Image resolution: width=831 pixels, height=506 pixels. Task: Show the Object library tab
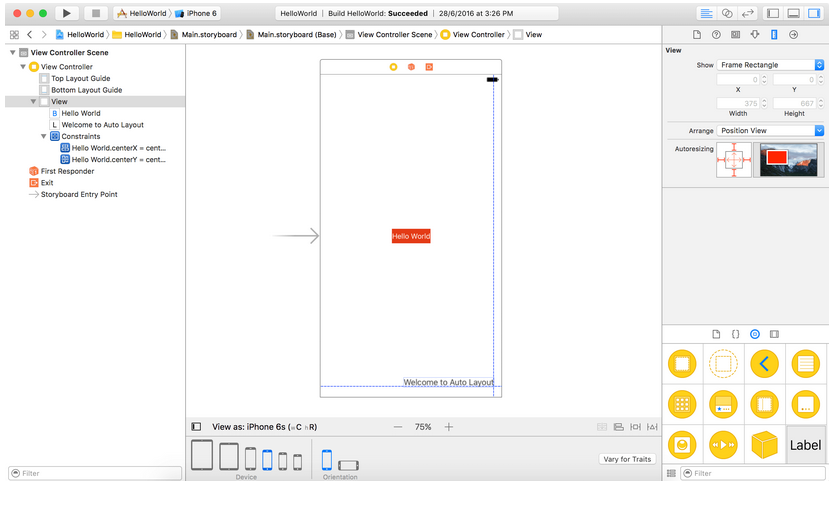pos(755,334)
